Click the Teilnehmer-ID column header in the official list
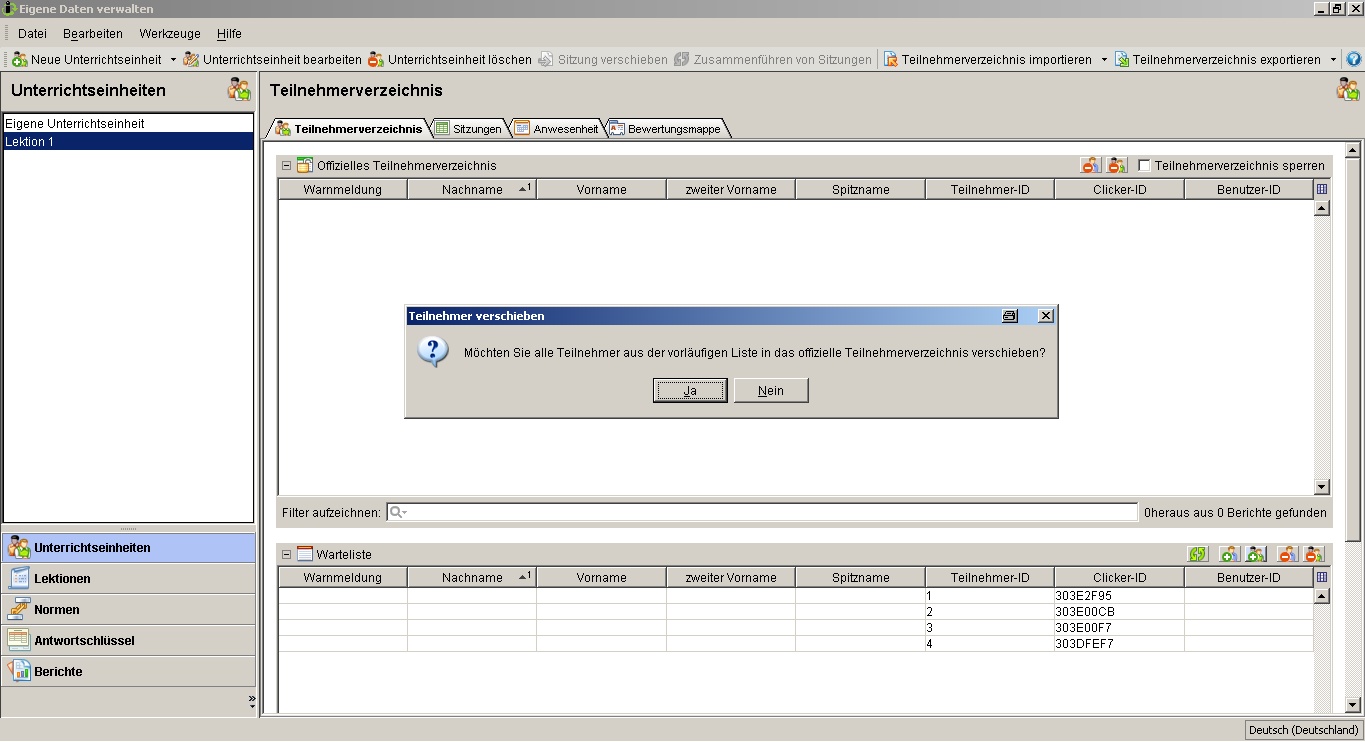The width and height of the screenshot is (1365, 742). point(990,189)
